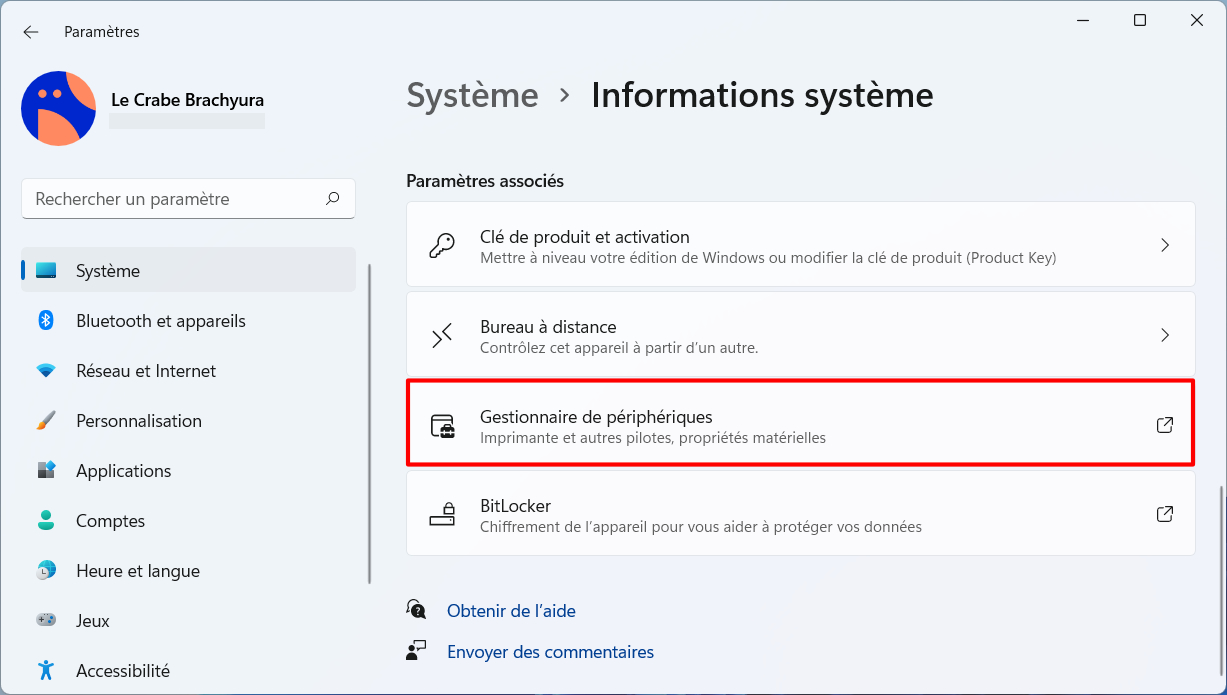Click the Paramètres associés heading

485,181
